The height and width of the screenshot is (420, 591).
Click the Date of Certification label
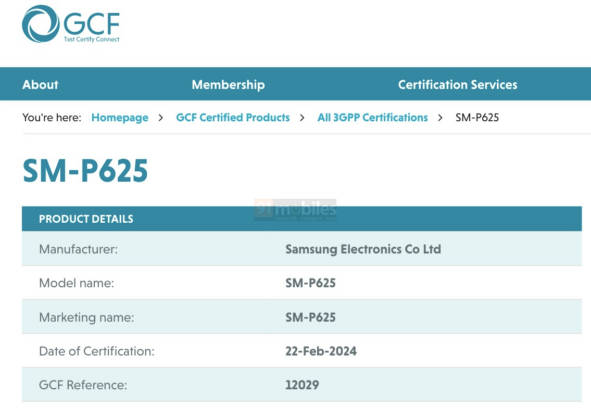coord(97,351)
